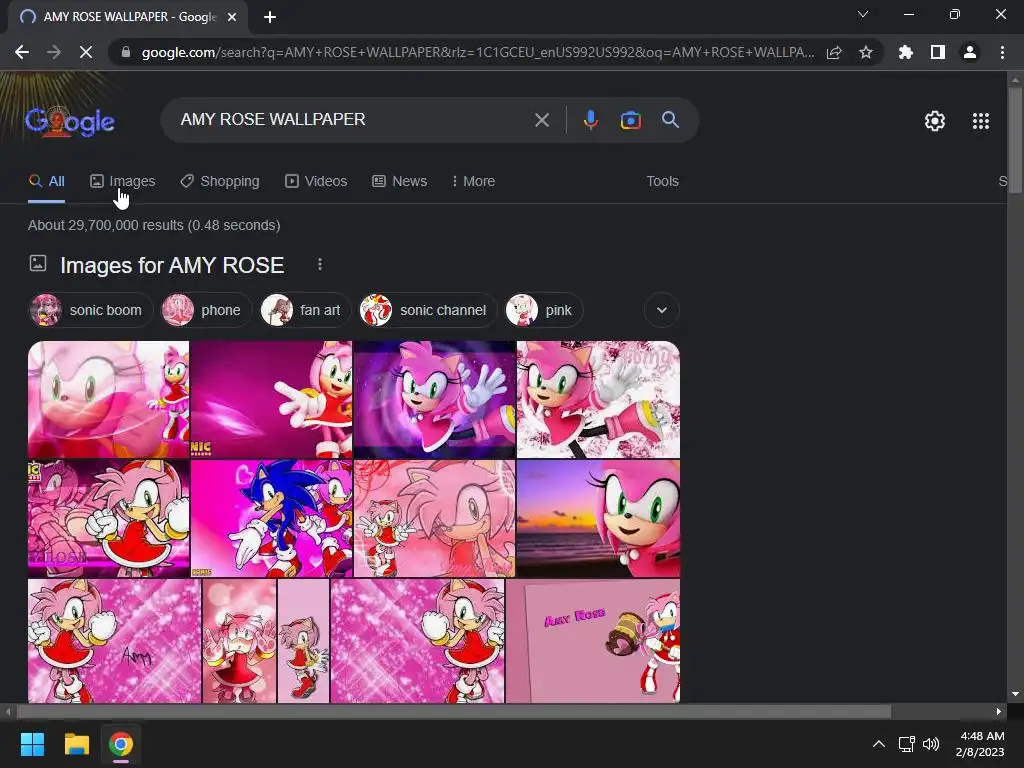Click the Chrome taskbar icon
Image resolution: width=1024 pixels, height=768 pixels.
tap(121, 744)
